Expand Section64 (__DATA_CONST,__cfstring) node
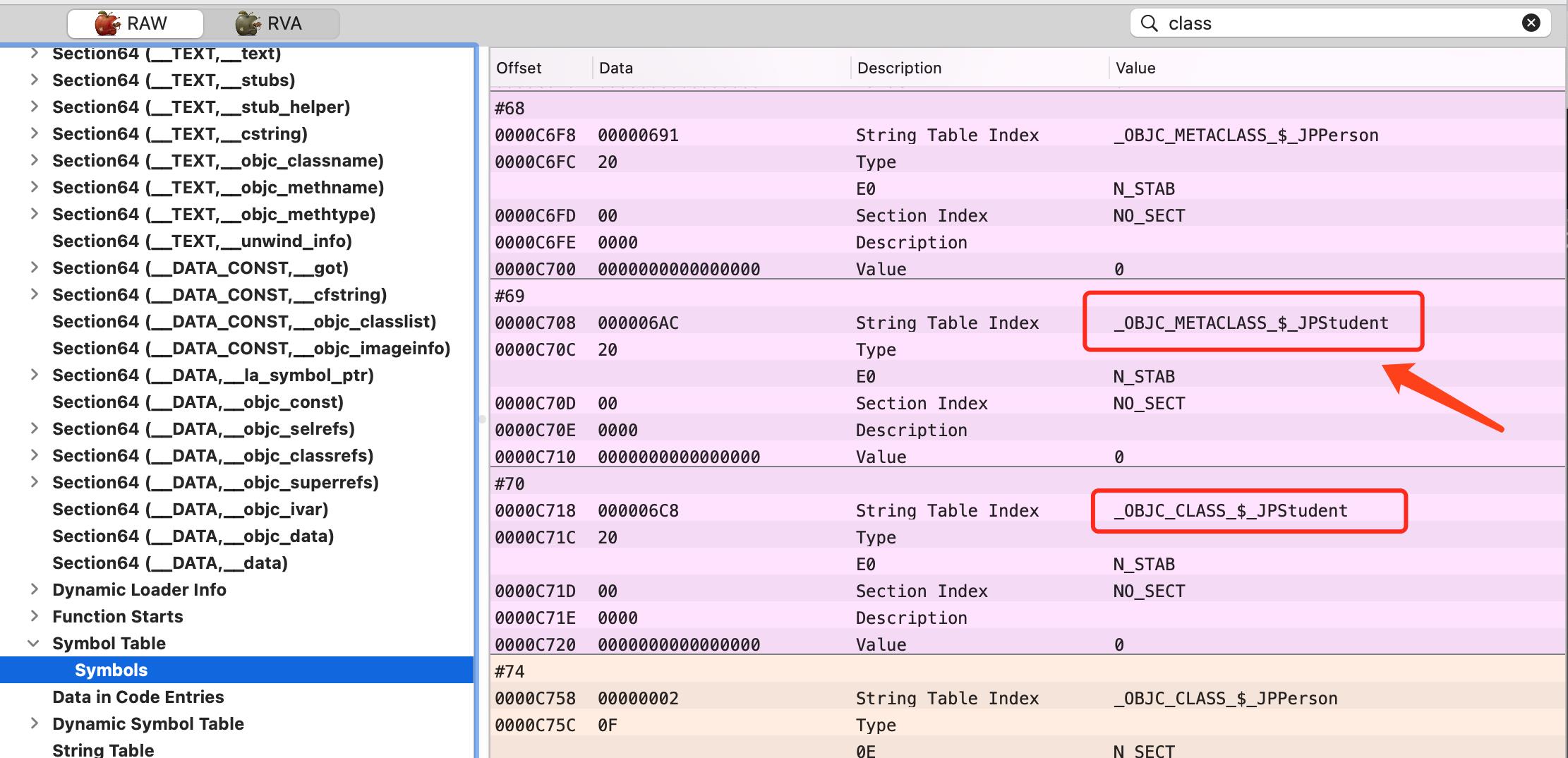Viewport: 1568px width, 758px height. tap(34, 294)
